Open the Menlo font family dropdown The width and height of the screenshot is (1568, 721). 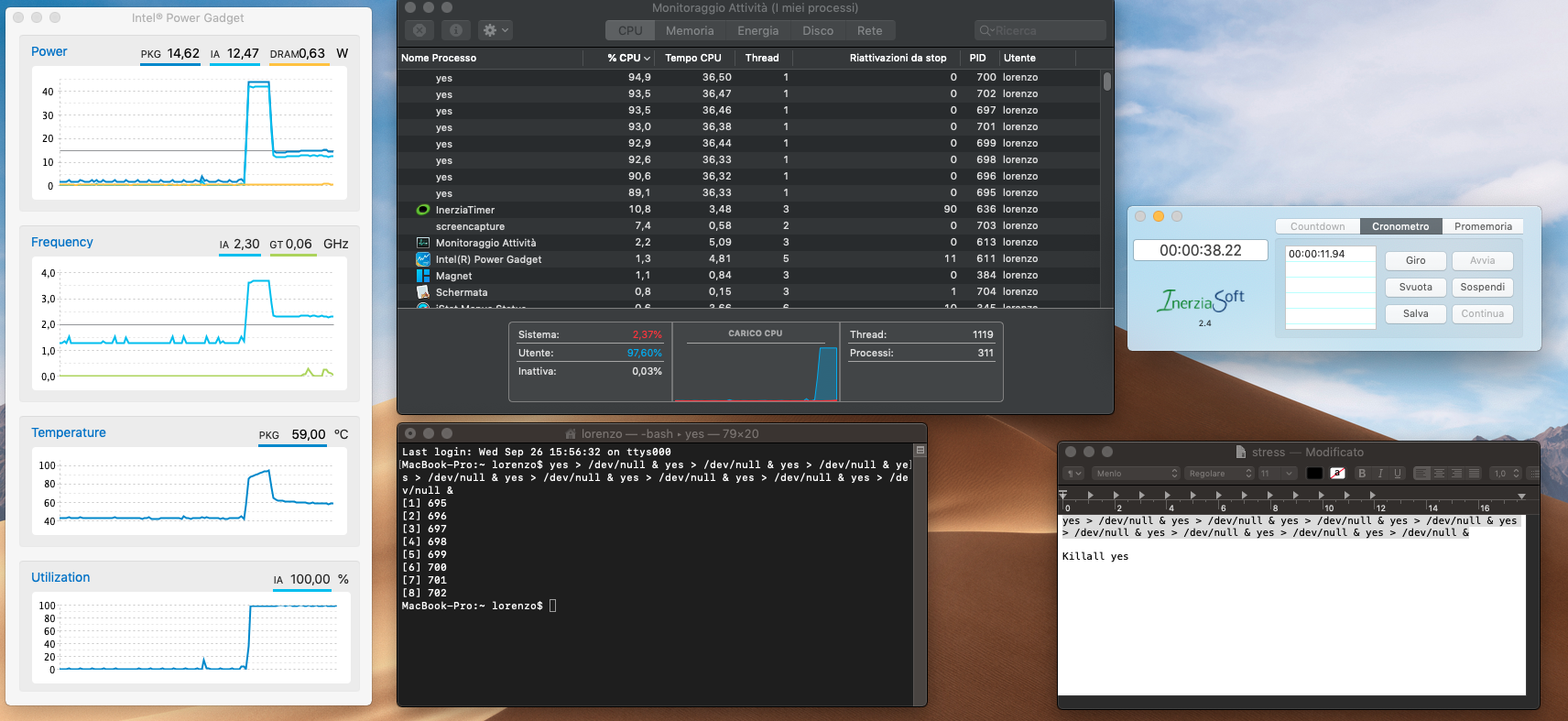tap(1136, 474)
